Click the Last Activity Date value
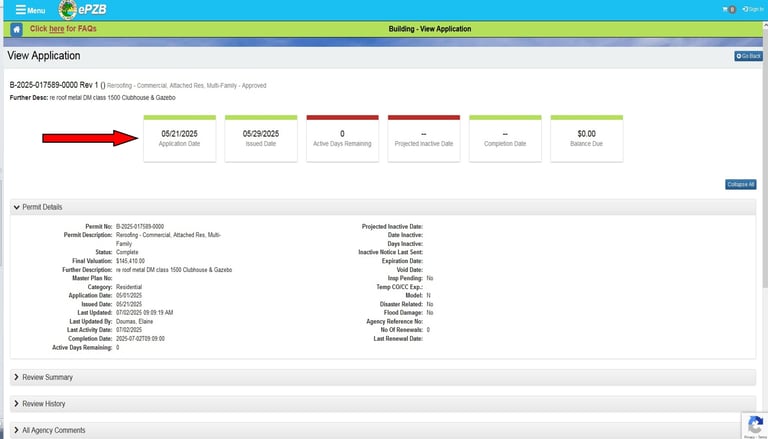Viewport: 768px width, 439px height. (x=129, y=330)
